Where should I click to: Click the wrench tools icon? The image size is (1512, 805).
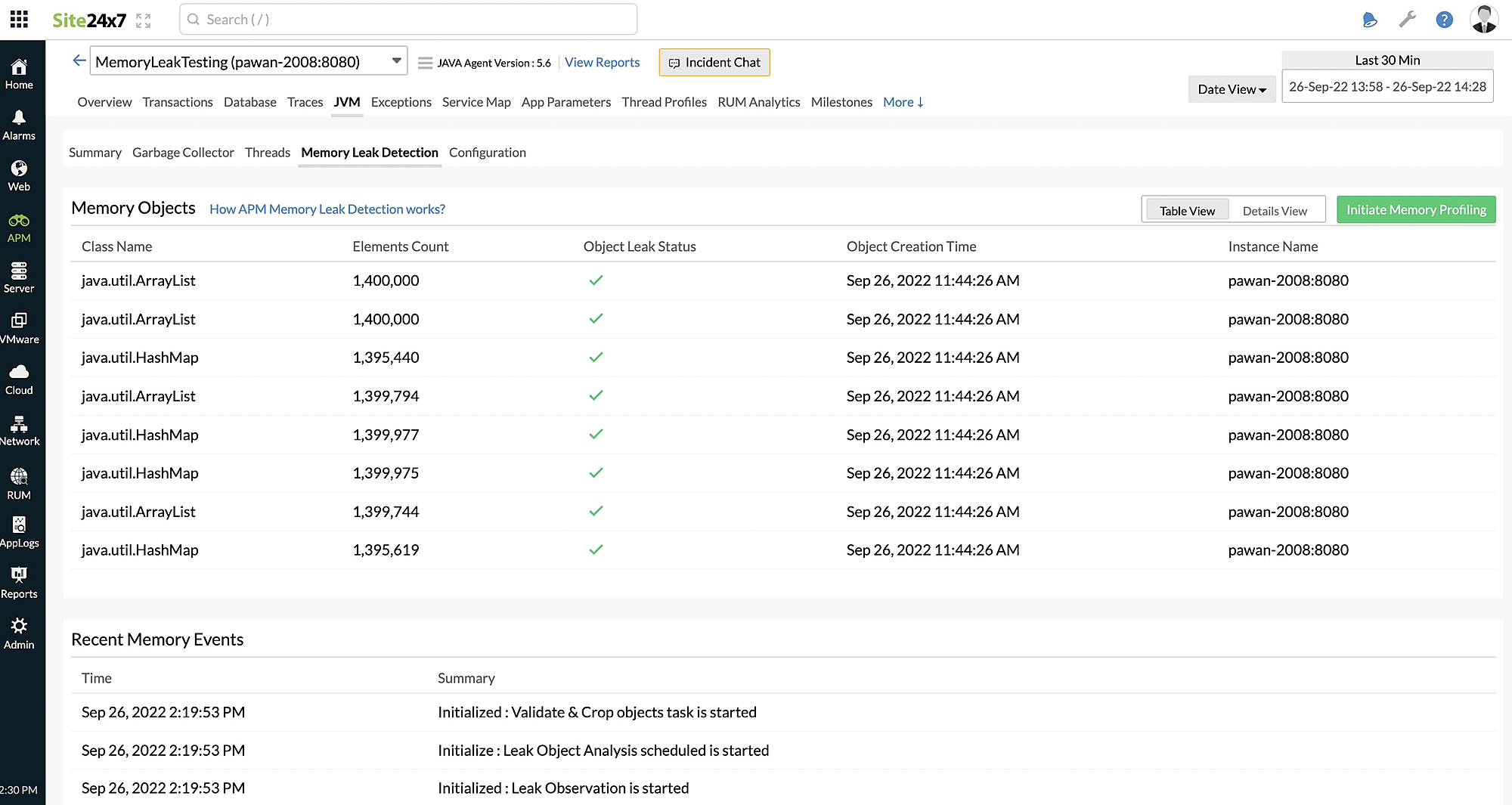pyautogui.click(x=1407, y=20)
